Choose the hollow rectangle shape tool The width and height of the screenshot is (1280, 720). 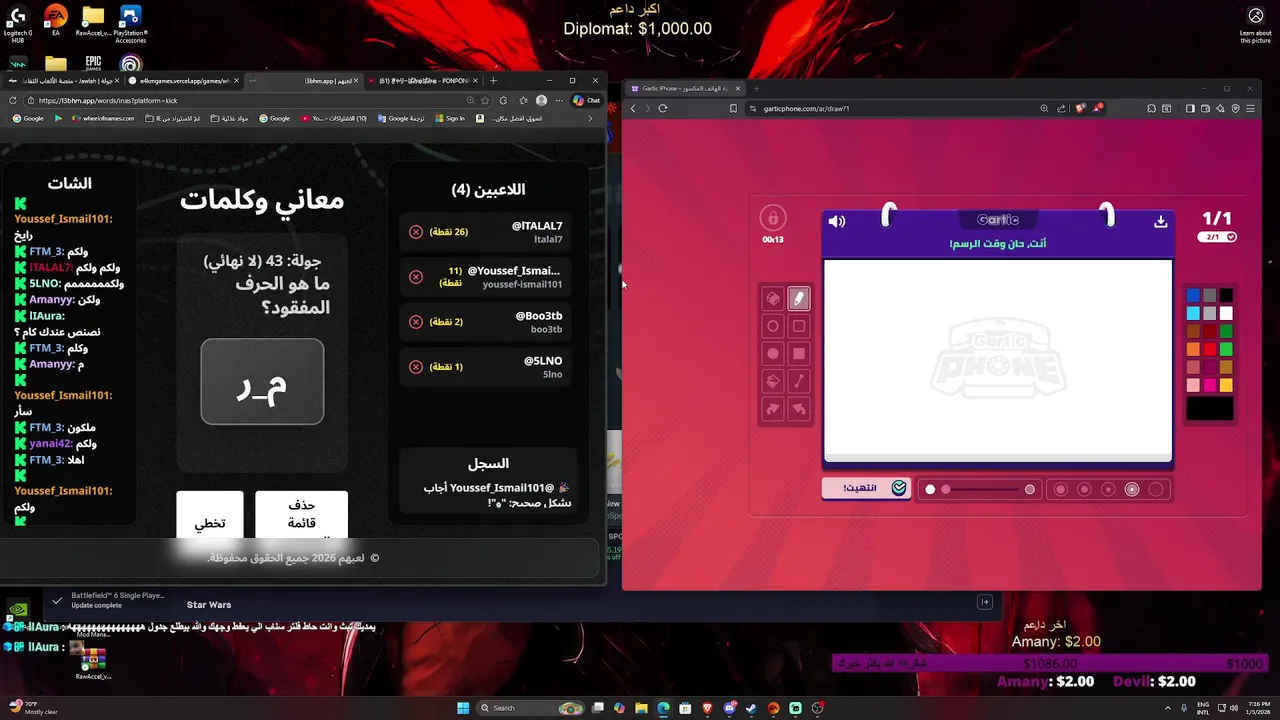[x=799, y=326]
